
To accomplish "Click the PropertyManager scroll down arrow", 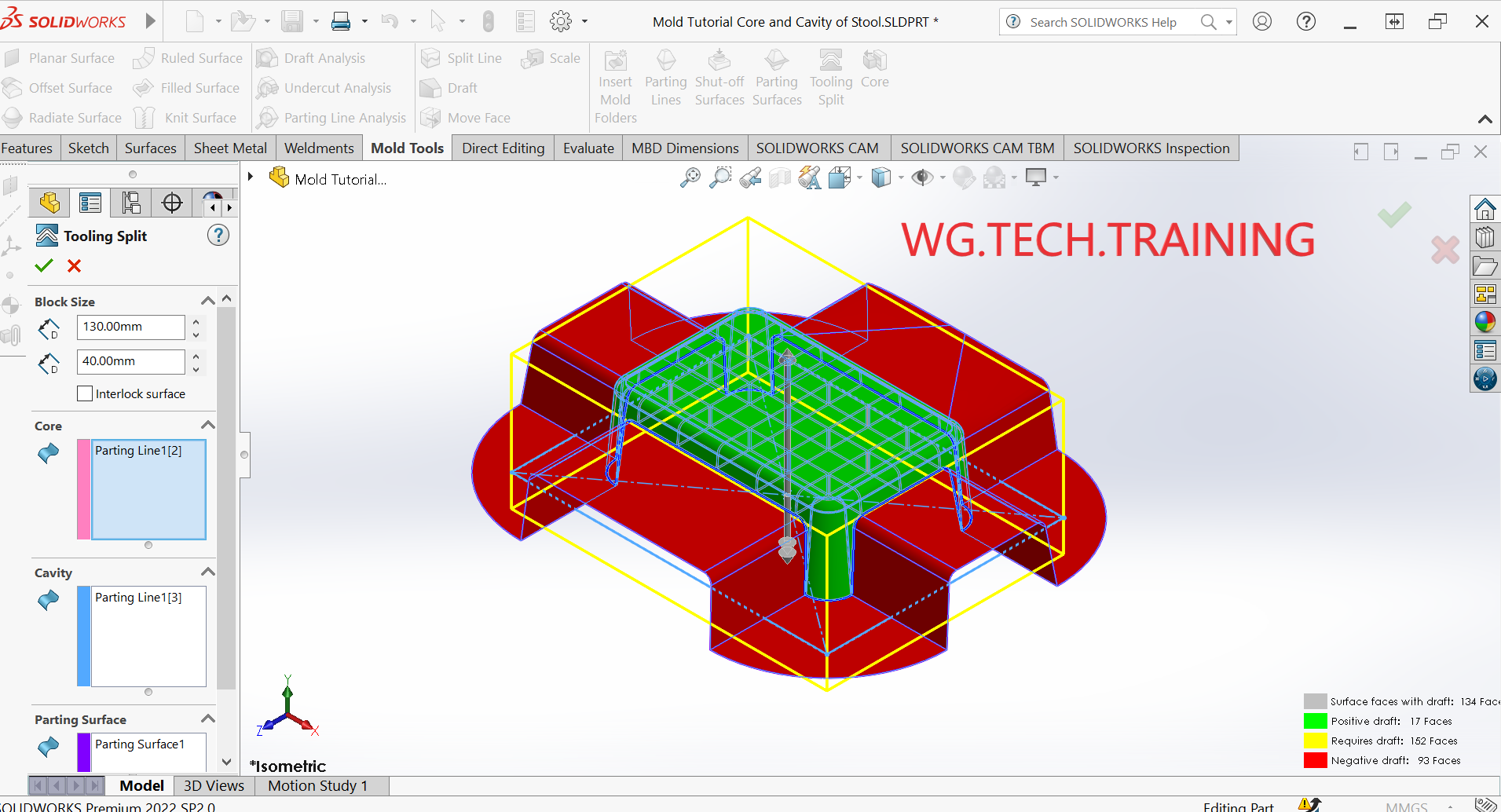I will pyautogui.click(x=226, y=762).
